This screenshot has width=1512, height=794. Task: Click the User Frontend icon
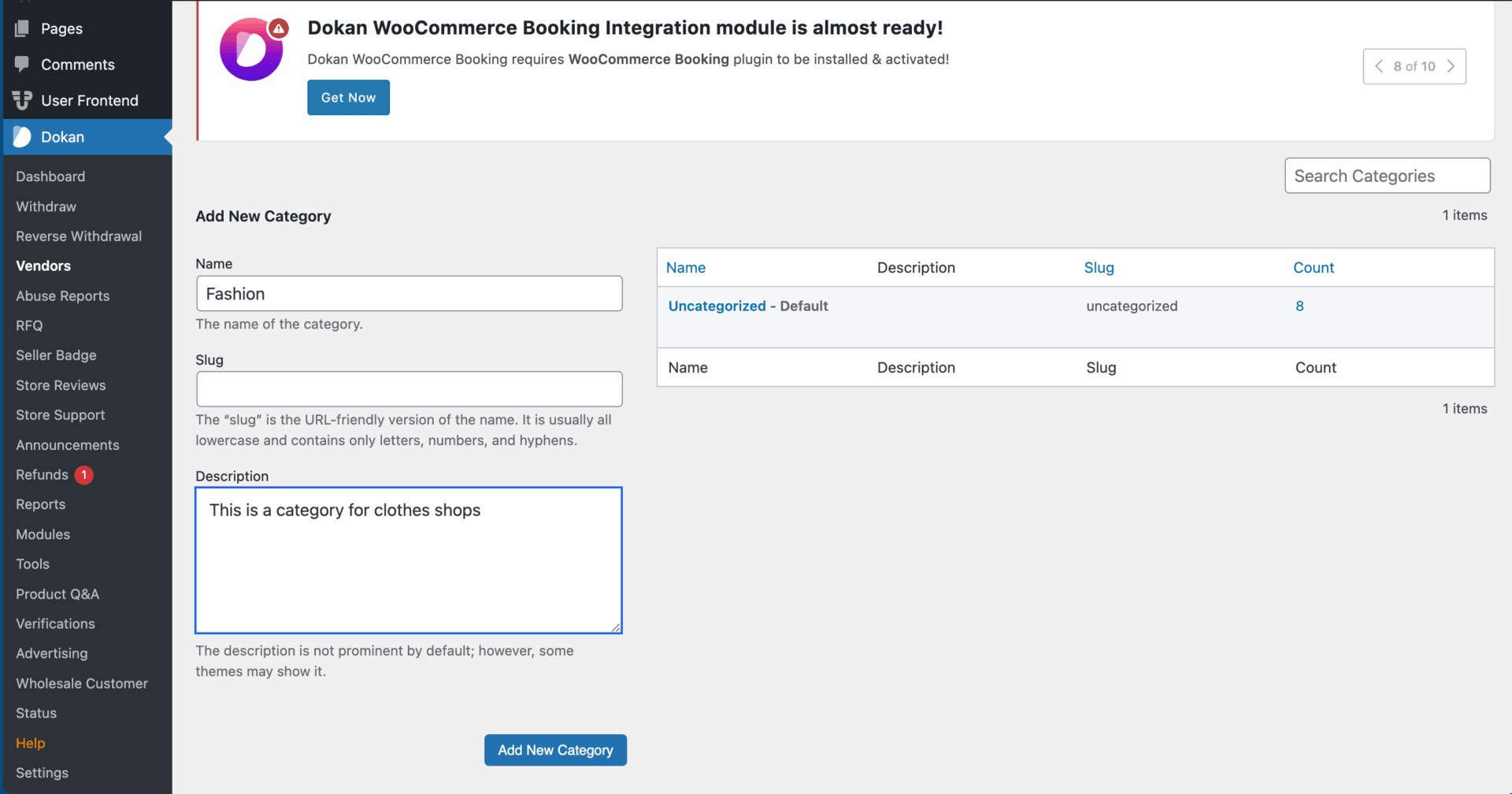point(22,100)
